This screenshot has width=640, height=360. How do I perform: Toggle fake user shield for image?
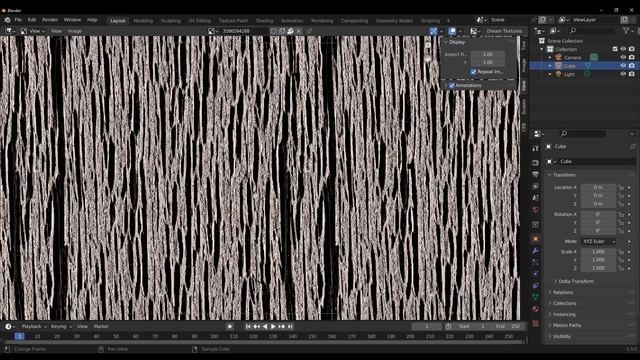[x=273, y=31]
